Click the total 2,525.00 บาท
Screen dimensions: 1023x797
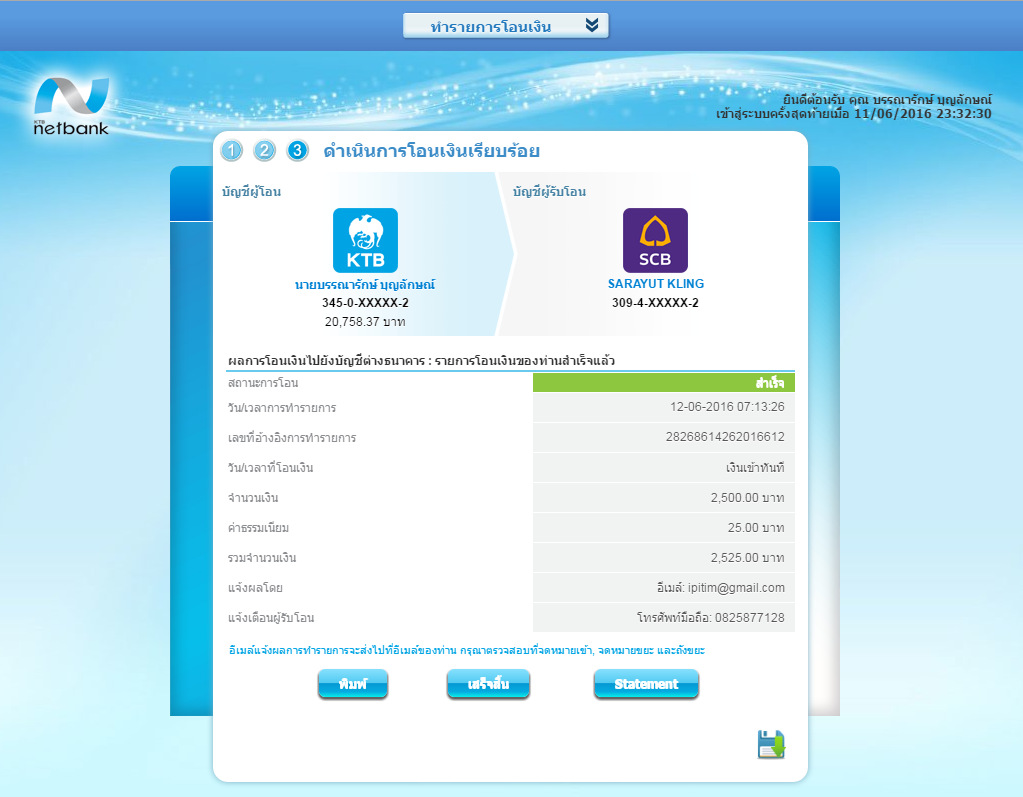click(x=748, y=558)
